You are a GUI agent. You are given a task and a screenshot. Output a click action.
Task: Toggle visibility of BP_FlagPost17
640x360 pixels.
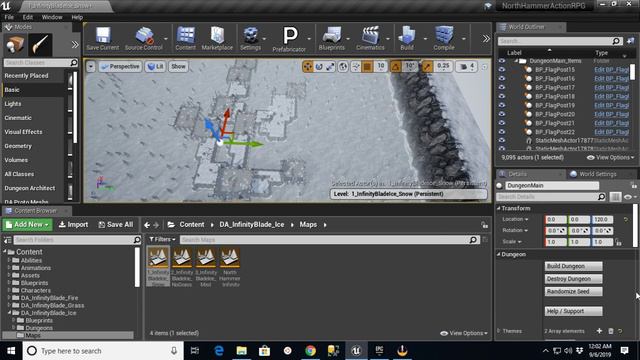click(x=502, y=87)
